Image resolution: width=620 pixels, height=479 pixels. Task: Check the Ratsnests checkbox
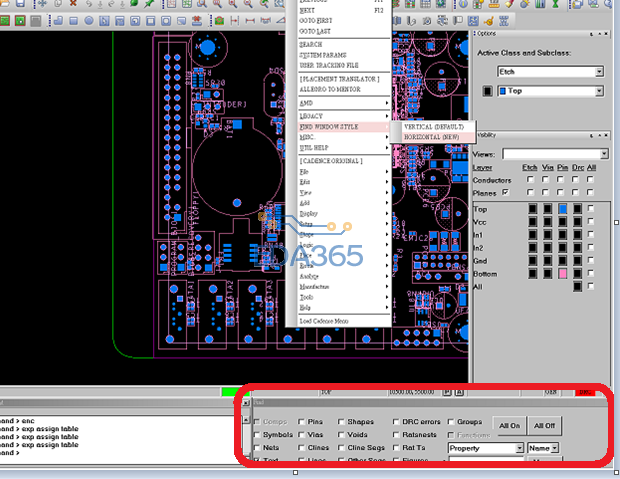click(396, 435)
